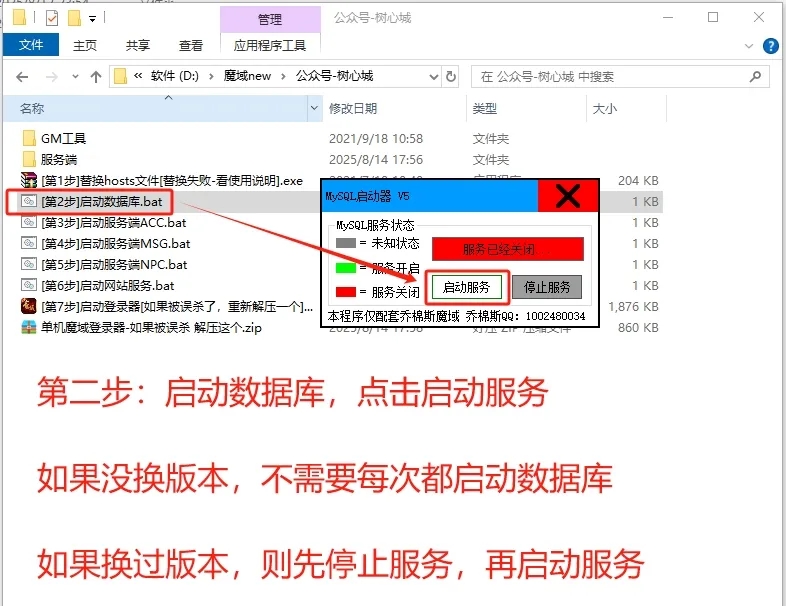Click the 启动服务 button

click(x=467, y=287)
